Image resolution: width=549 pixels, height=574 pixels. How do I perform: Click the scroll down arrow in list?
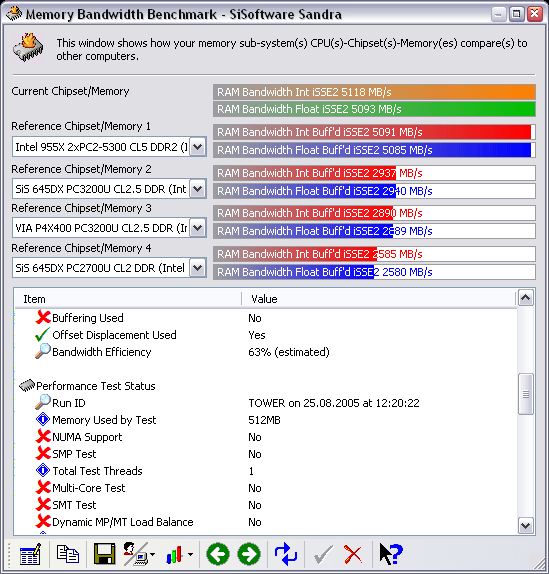click(x=526, y=526)
